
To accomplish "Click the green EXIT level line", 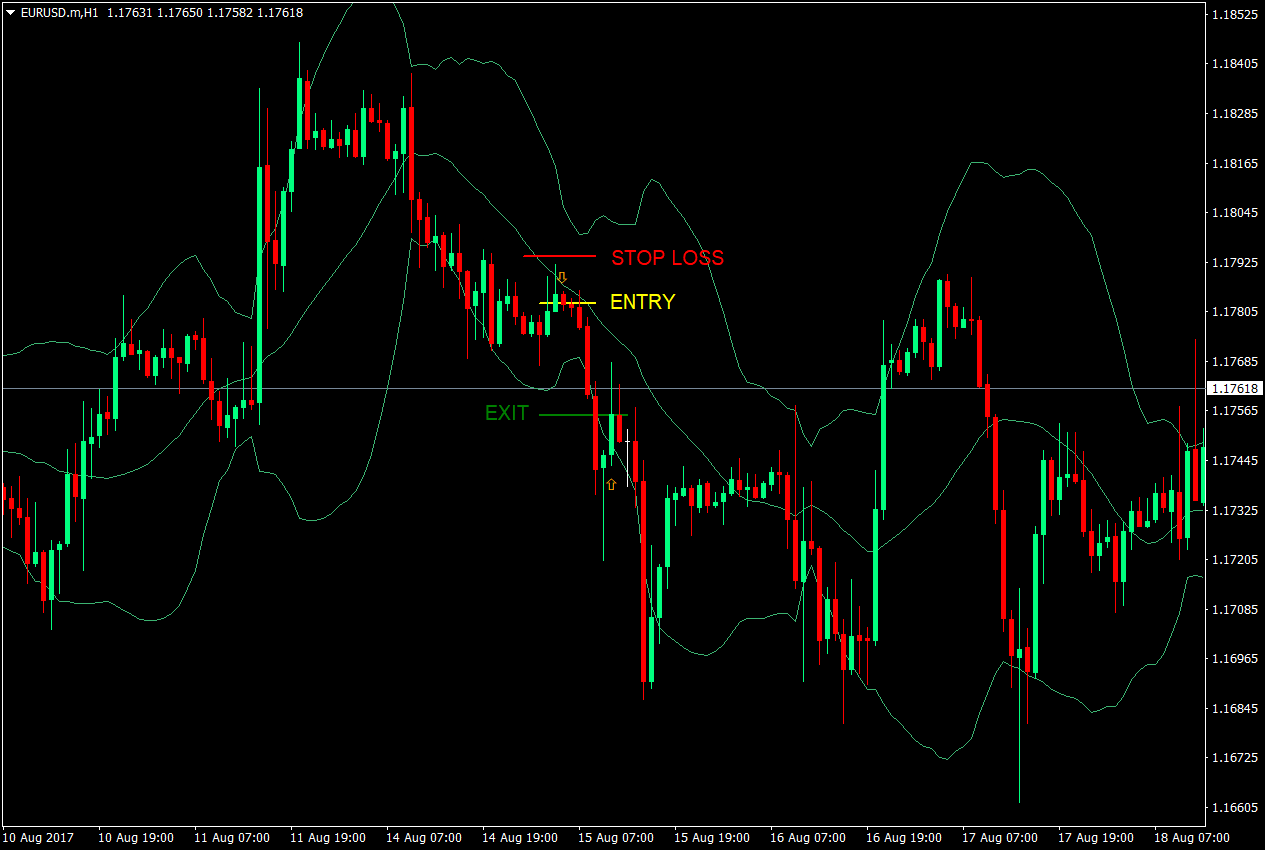I will 583,413.
